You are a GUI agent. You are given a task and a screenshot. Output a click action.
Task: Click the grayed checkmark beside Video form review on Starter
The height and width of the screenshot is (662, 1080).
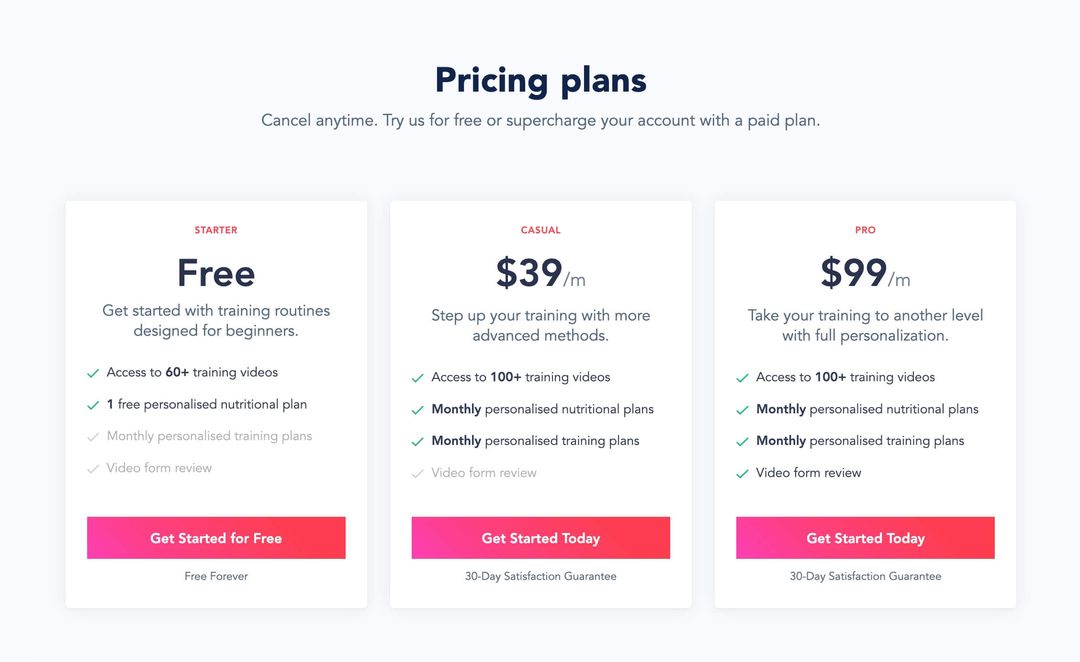[92, 467]
